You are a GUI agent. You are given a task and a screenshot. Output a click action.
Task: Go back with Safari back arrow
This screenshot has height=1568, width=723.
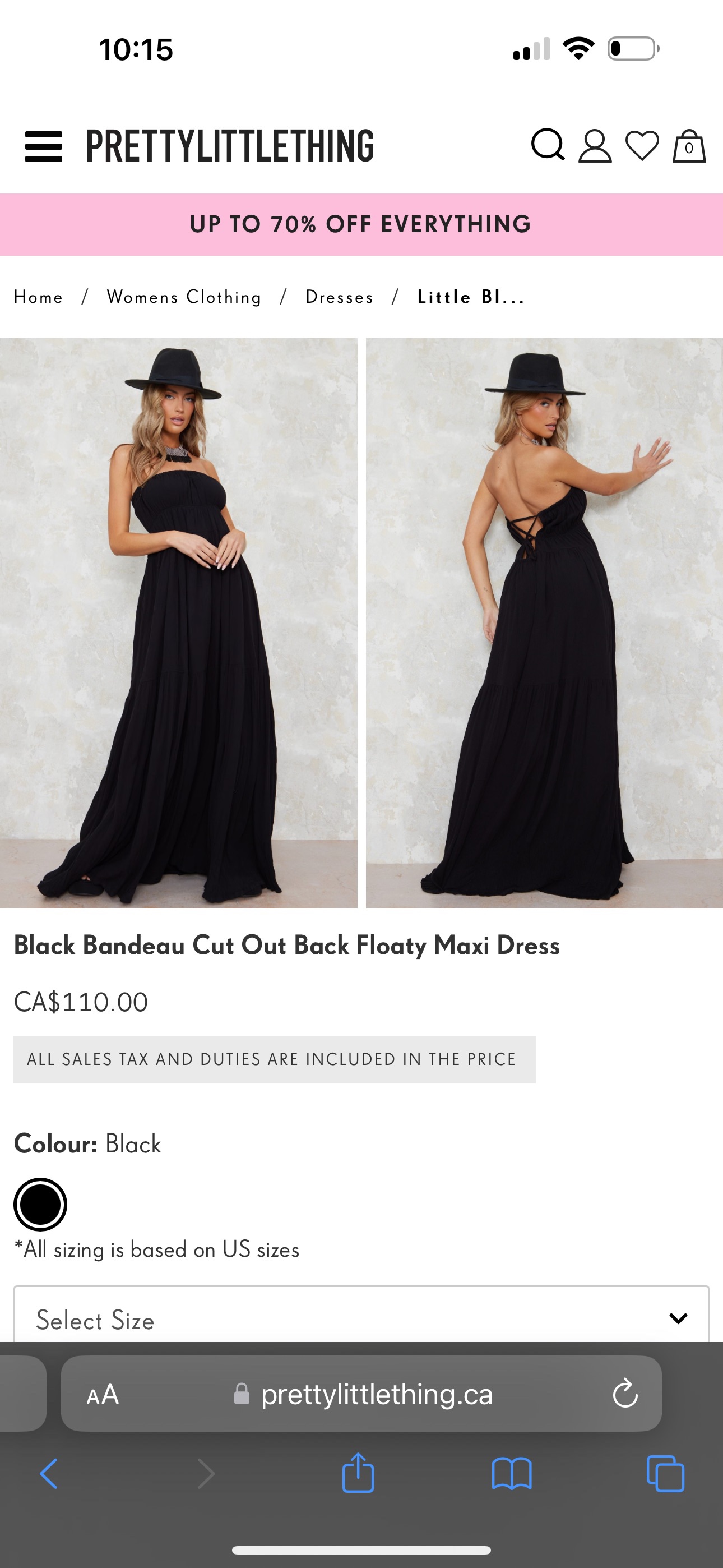point(49,1474)
